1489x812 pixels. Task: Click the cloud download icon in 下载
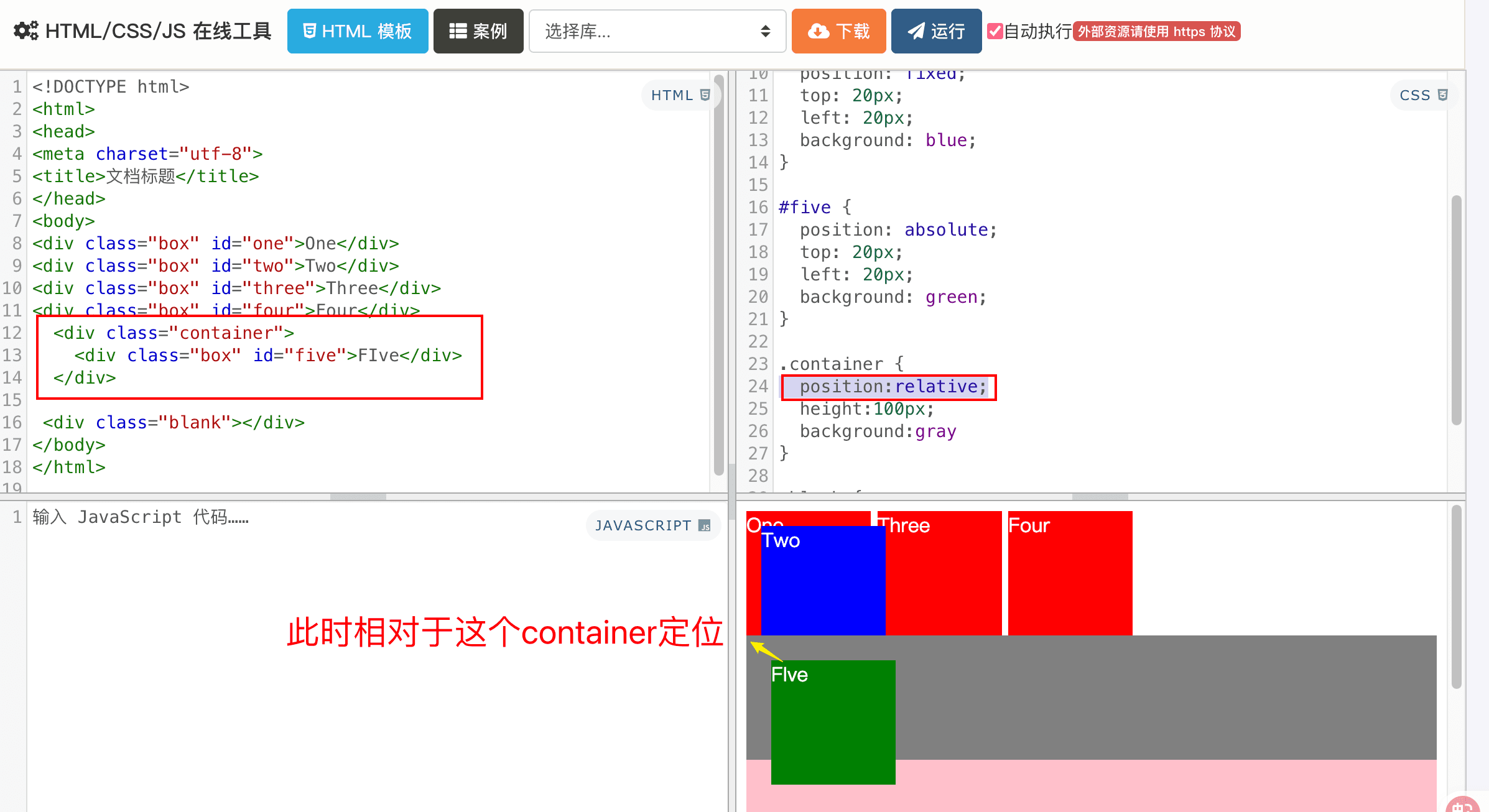[x=819, y=31]
